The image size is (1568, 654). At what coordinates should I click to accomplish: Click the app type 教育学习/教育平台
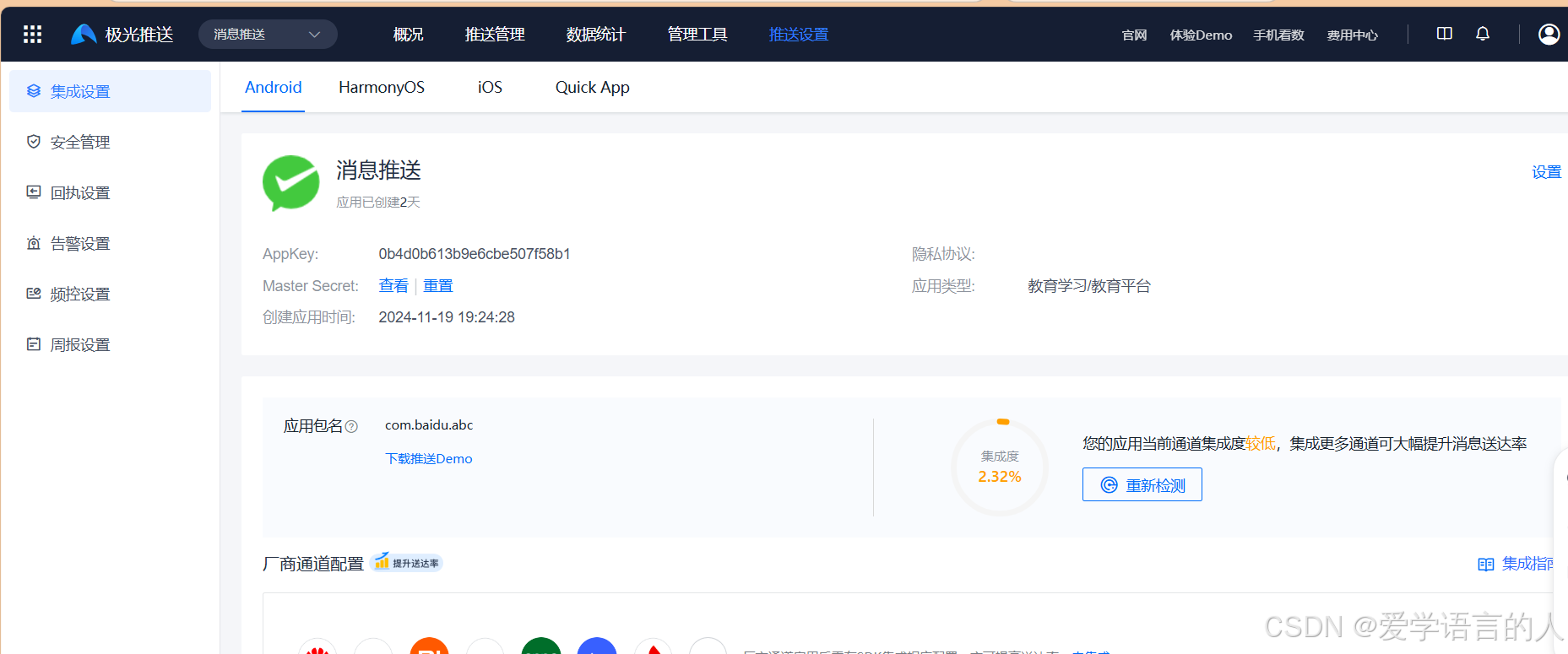(1089, 286)
